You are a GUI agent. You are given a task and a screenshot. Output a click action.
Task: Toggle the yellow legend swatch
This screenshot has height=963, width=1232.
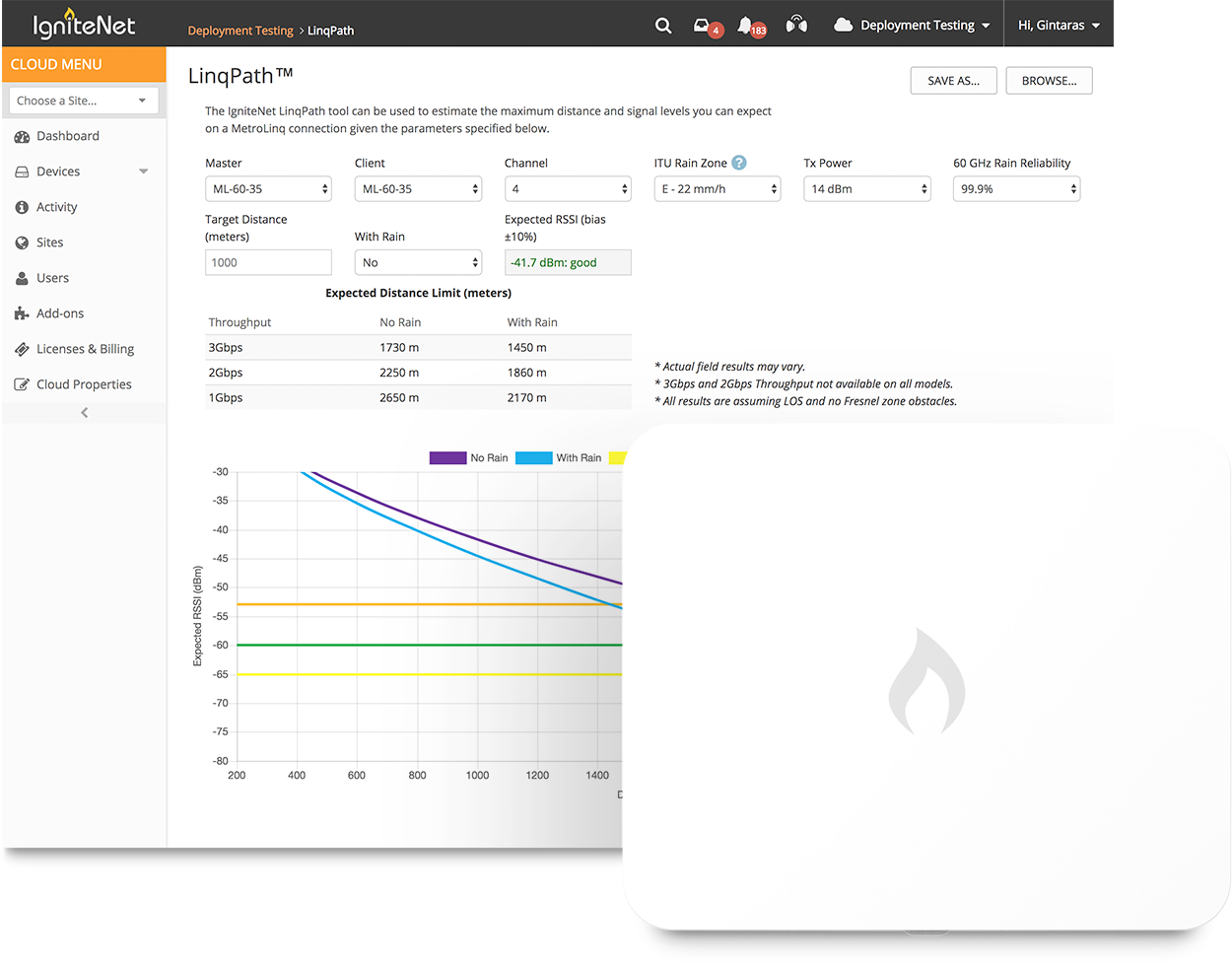(x=617, y=457)
